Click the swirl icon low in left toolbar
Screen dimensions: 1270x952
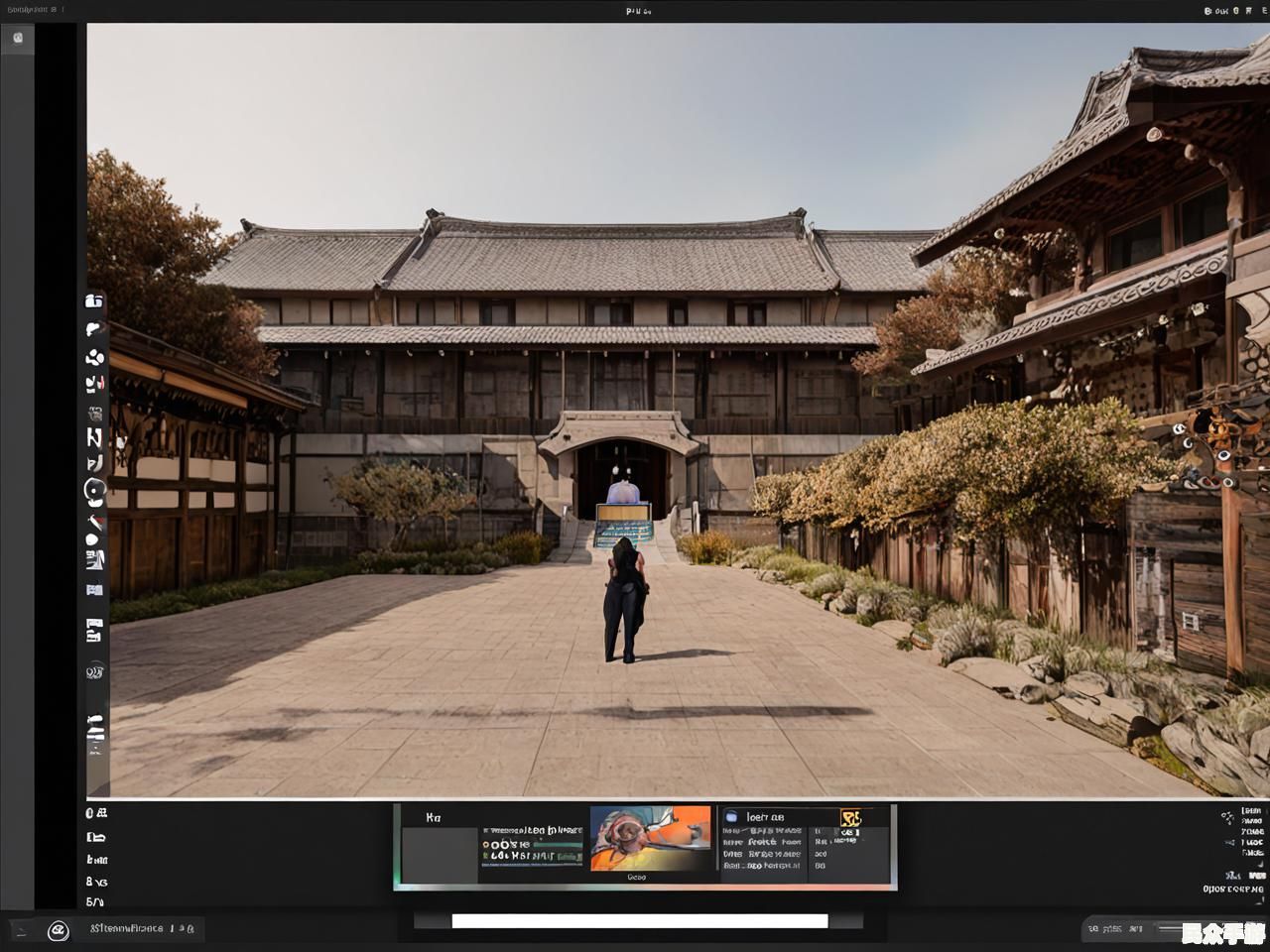94,672
